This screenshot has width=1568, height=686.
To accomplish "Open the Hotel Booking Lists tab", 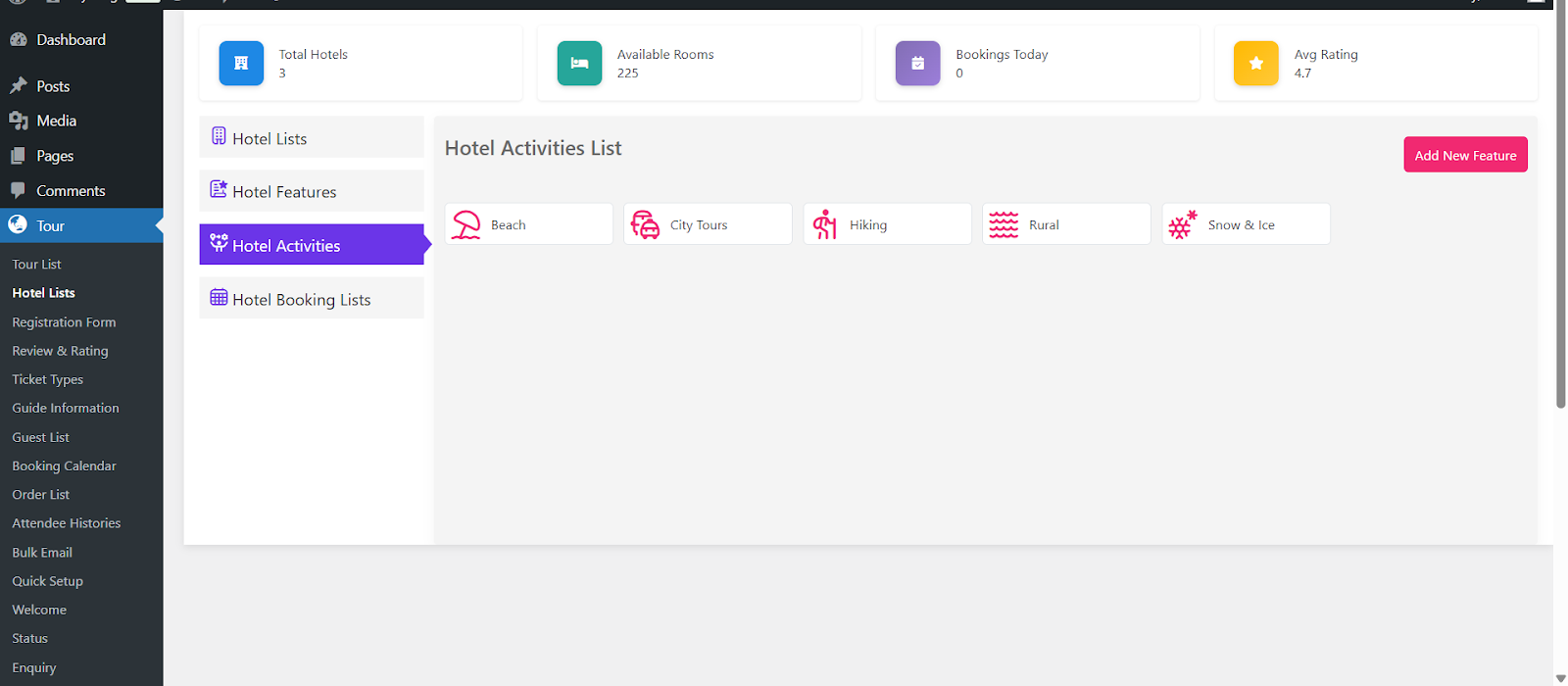I will click(x=311, y=299).
